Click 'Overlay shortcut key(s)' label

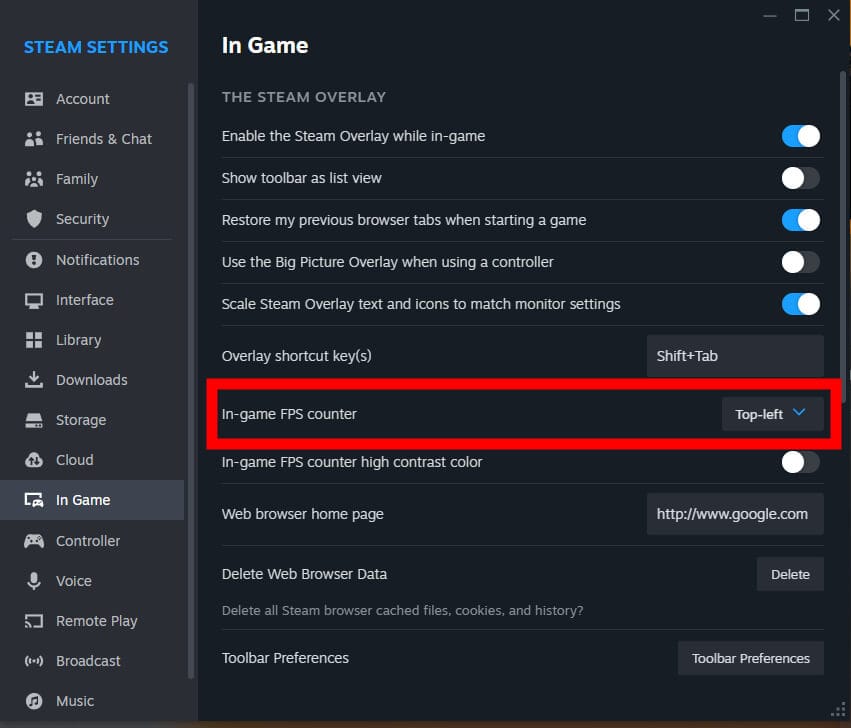tap(296, 356)
